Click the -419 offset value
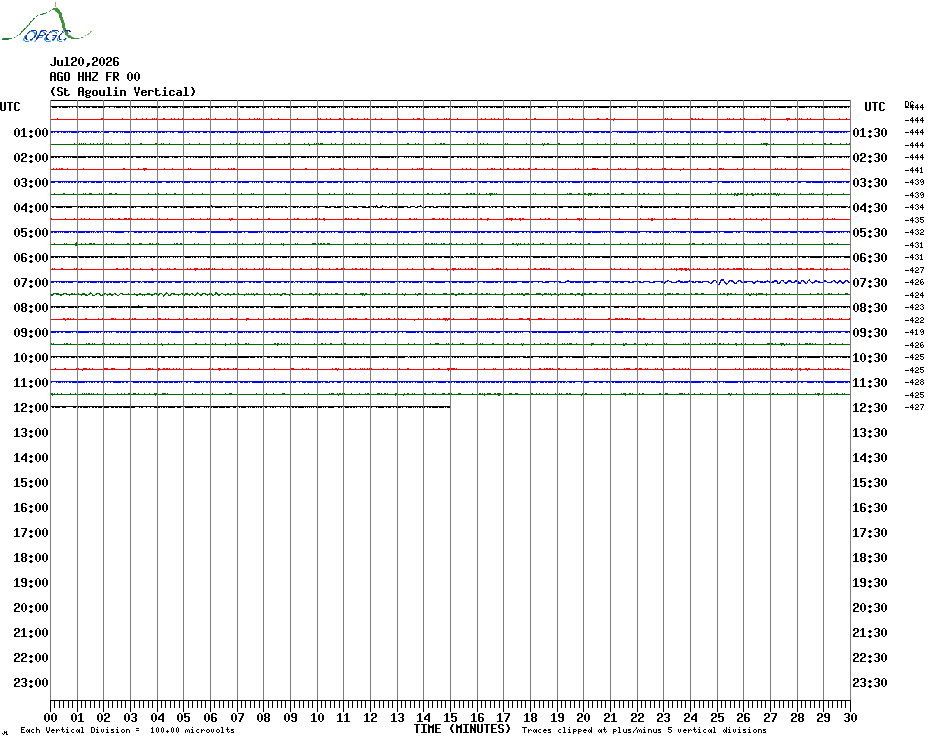The height and width of the screenshot is (744, 930). click(x=915, y=333)
